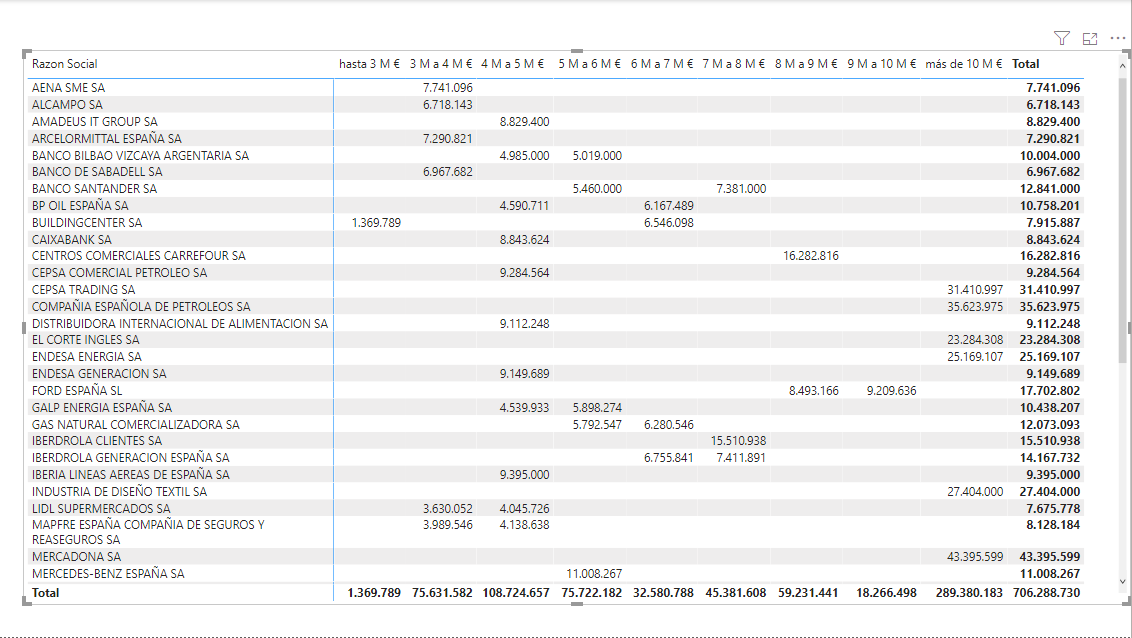Click the INDUSTRIA DE DISEÑO TEXTIL SA row

pyautogui.click(x=119, y=492)
